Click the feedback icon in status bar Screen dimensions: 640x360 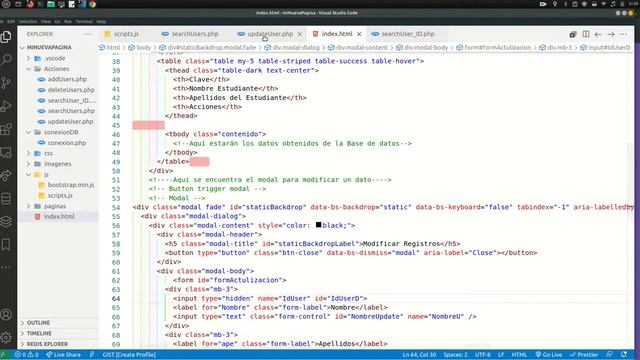(609, 355)
